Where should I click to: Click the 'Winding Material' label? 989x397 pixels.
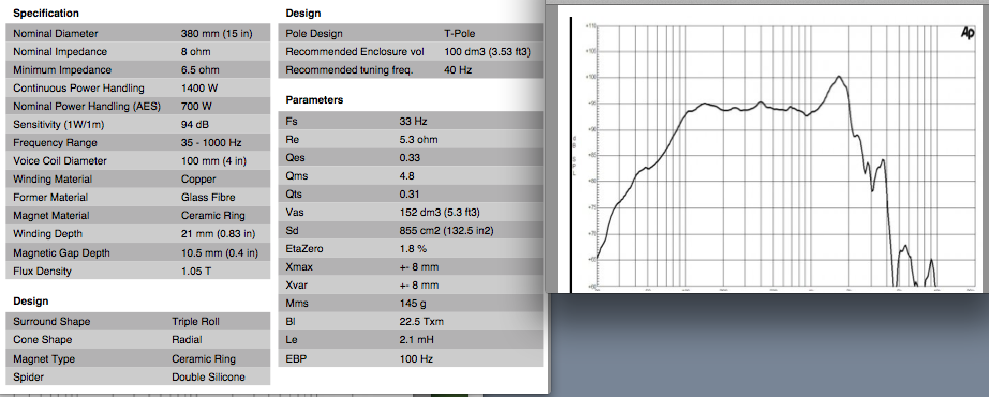click(52, 179)
